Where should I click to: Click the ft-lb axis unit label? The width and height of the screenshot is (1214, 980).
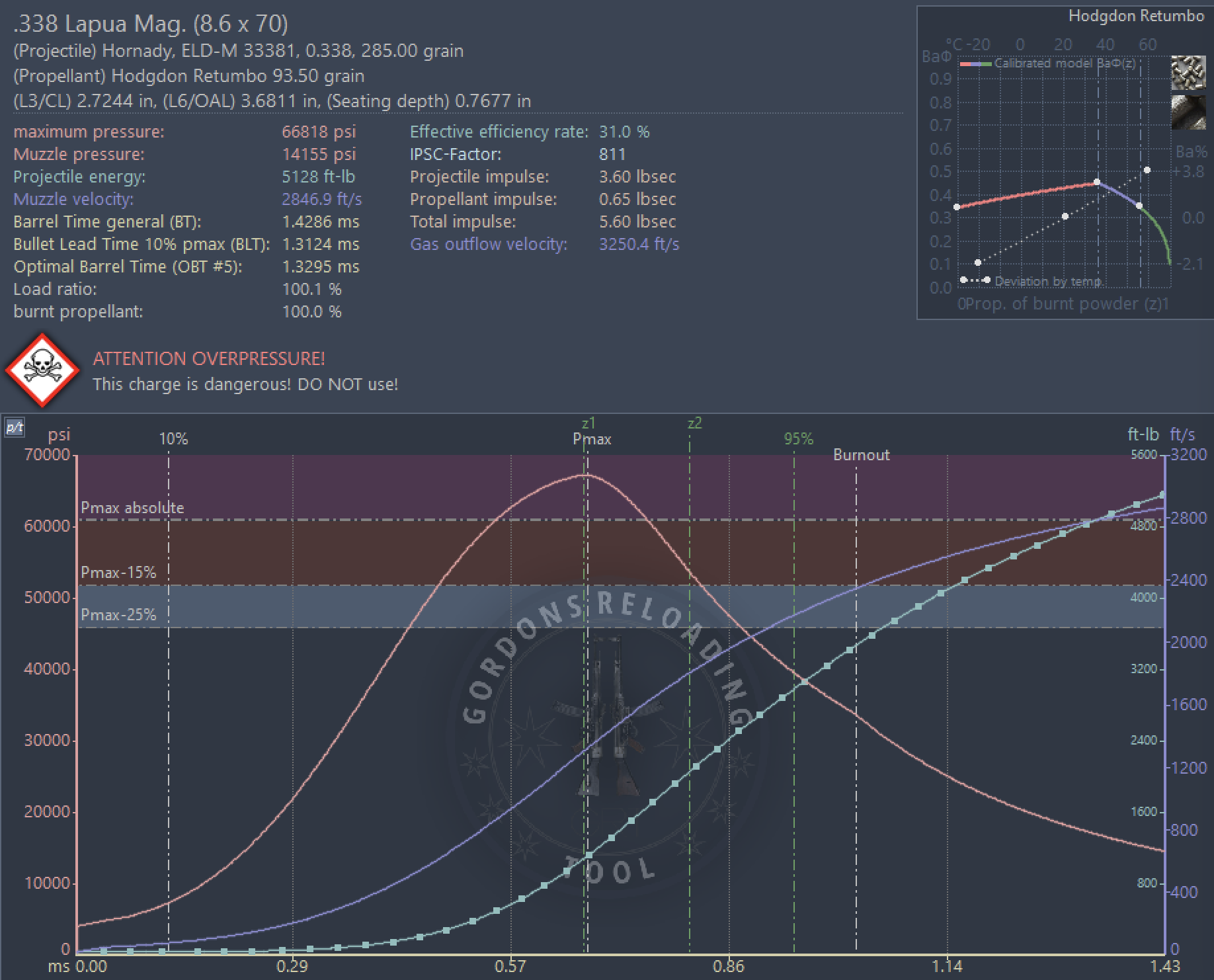click(x=1143, y=434)
